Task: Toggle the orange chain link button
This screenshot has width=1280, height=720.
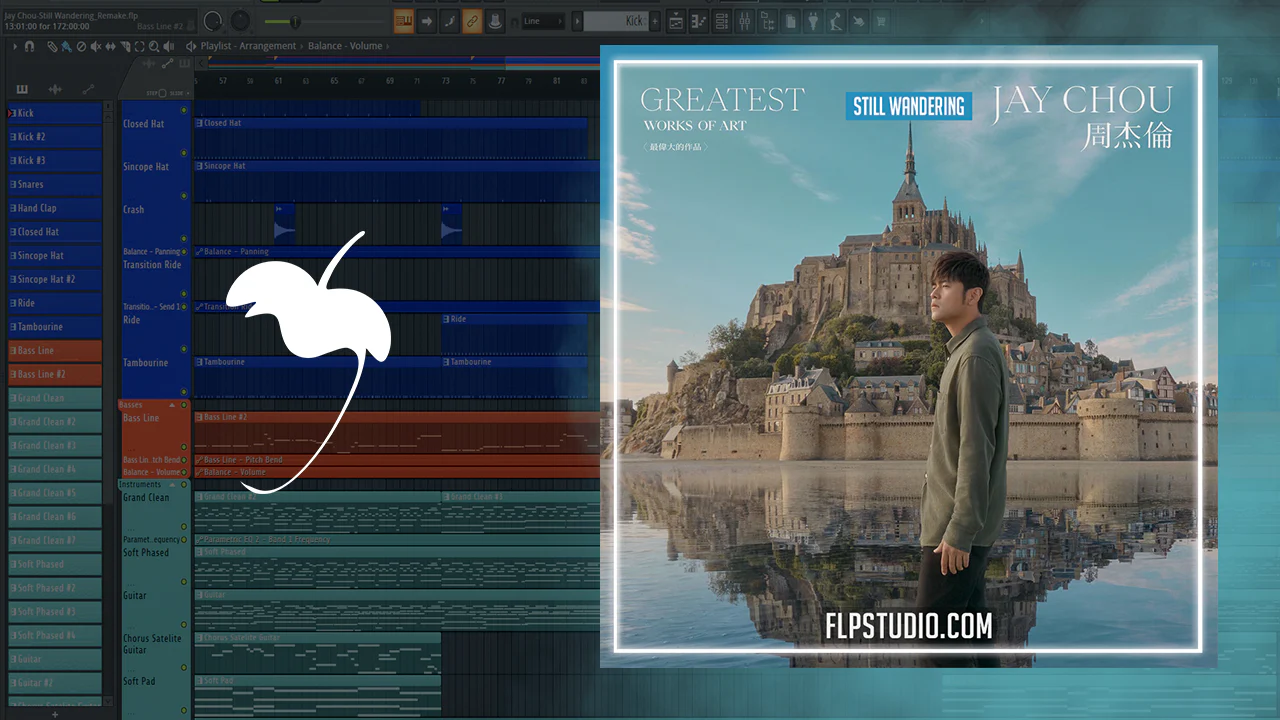Action: pos(472,20)
